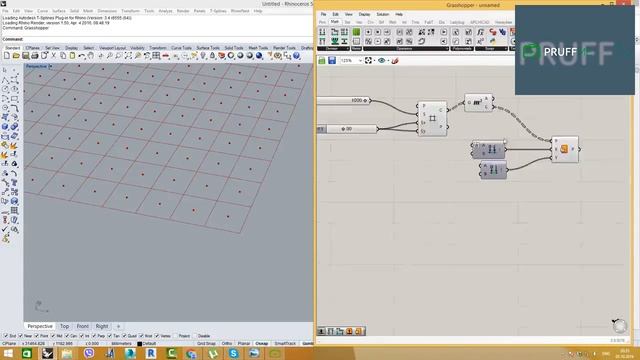Click Zoom Extents icon in Grasshopper canvas toolbar
The height and width of the screenshot is (360, 640).
(368, 60)
